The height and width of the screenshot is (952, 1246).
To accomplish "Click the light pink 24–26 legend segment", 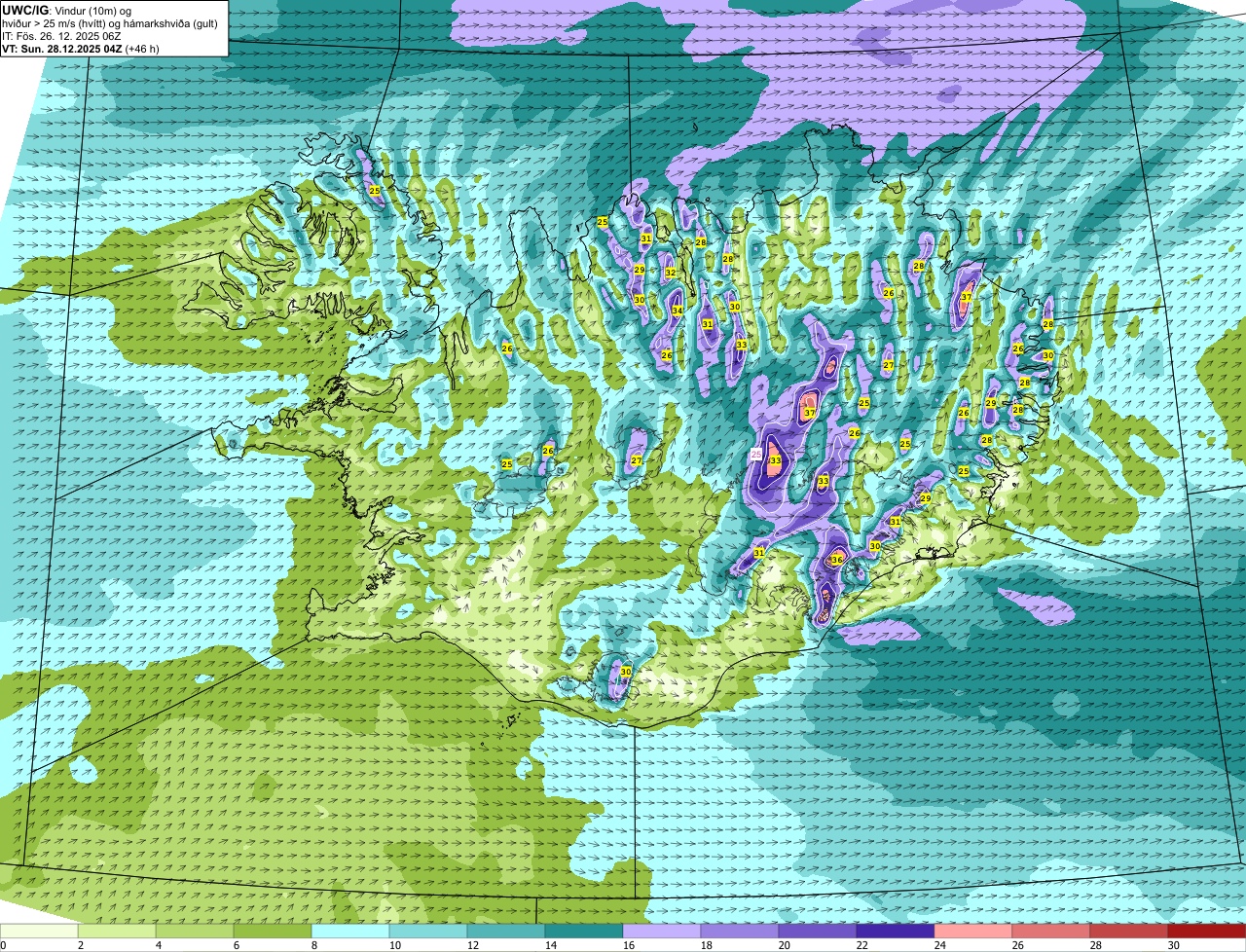I will [x=973, y=931].
